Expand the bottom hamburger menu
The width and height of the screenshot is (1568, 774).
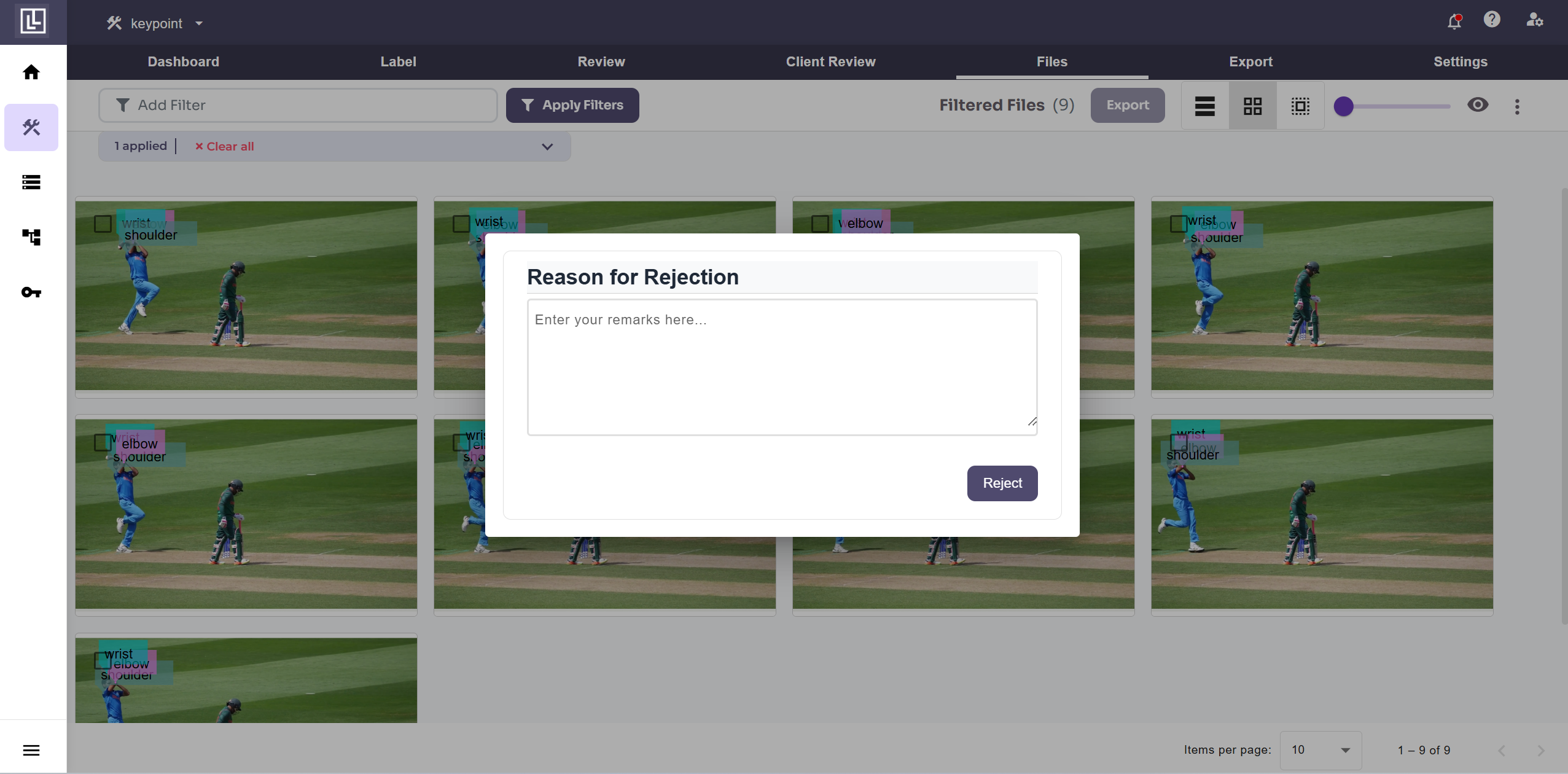click(31, 750)
